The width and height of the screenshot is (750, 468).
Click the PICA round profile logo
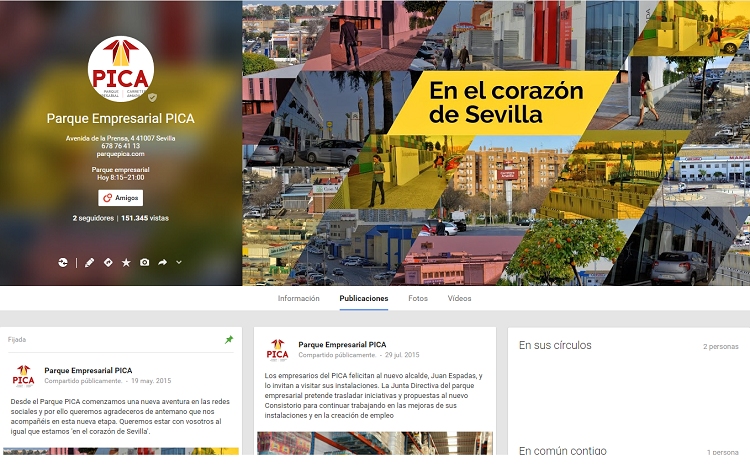coord(121,69)
